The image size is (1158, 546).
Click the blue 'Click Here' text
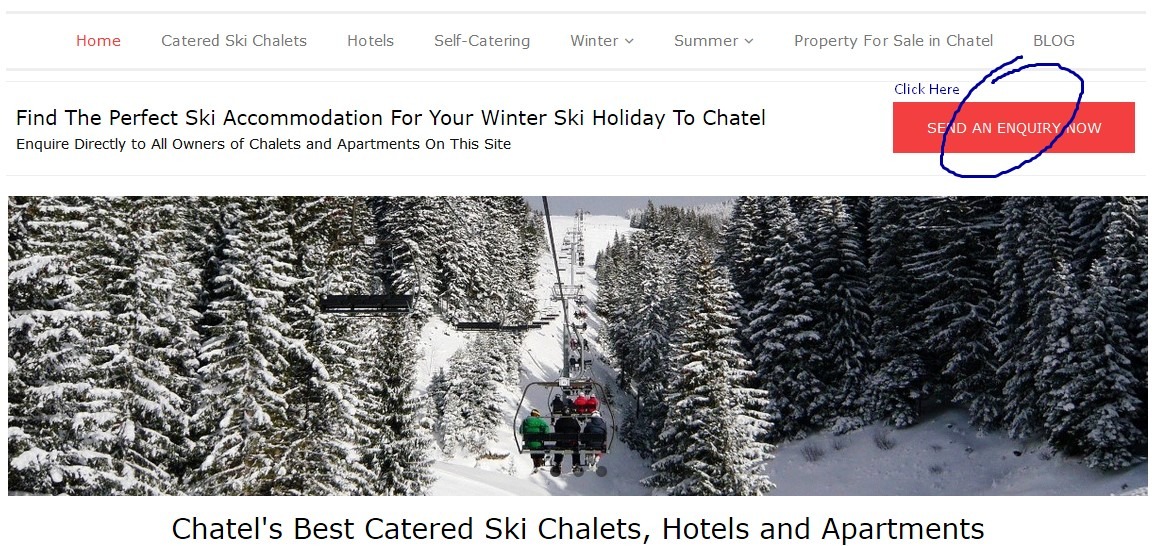point(926,89)
